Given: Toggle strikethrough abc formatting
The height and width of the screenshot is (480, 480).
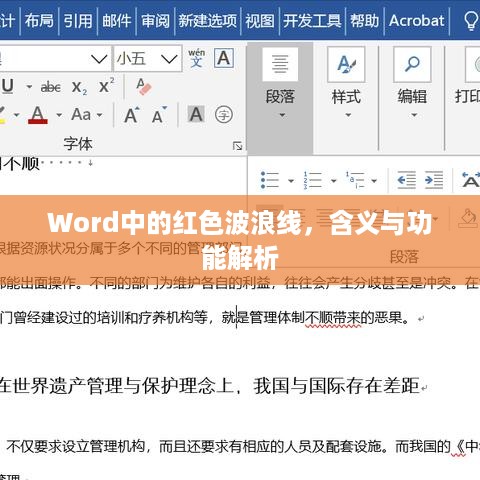Looking at the screenshot, I should (51, 87).
